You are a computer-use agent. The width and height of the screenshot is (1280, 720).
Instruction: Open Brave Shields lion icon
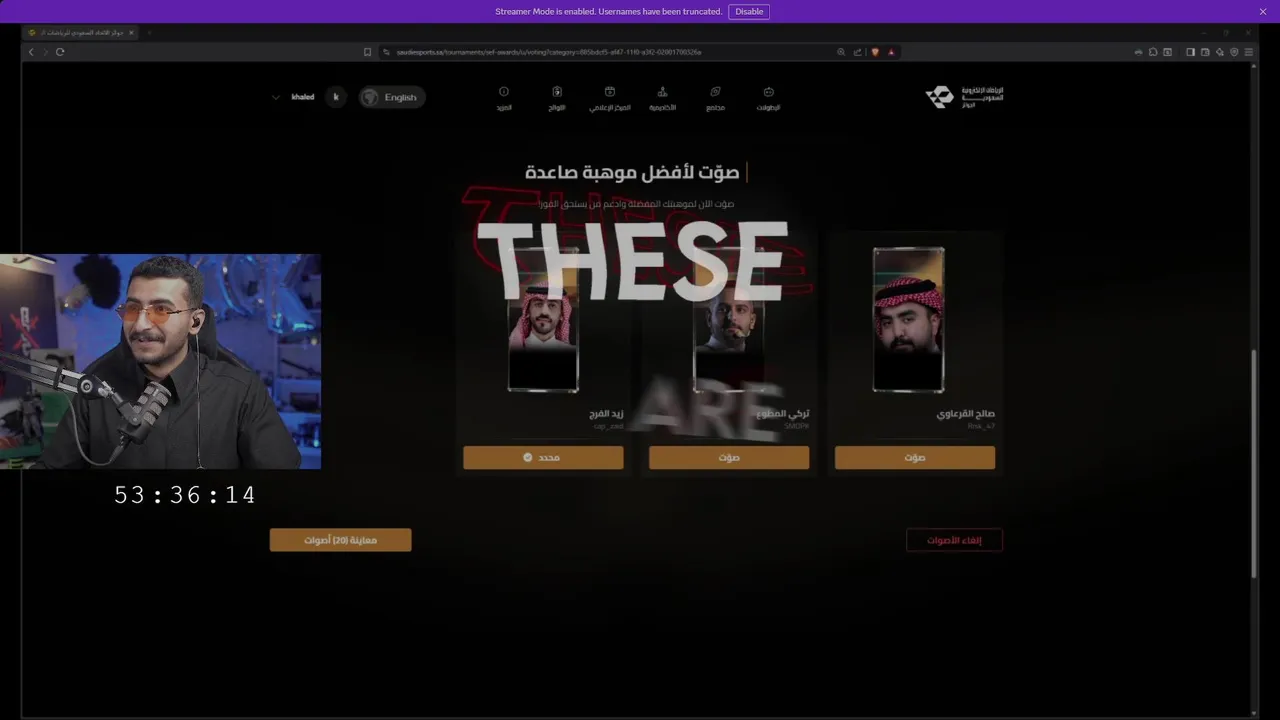(x=875, y=52)
